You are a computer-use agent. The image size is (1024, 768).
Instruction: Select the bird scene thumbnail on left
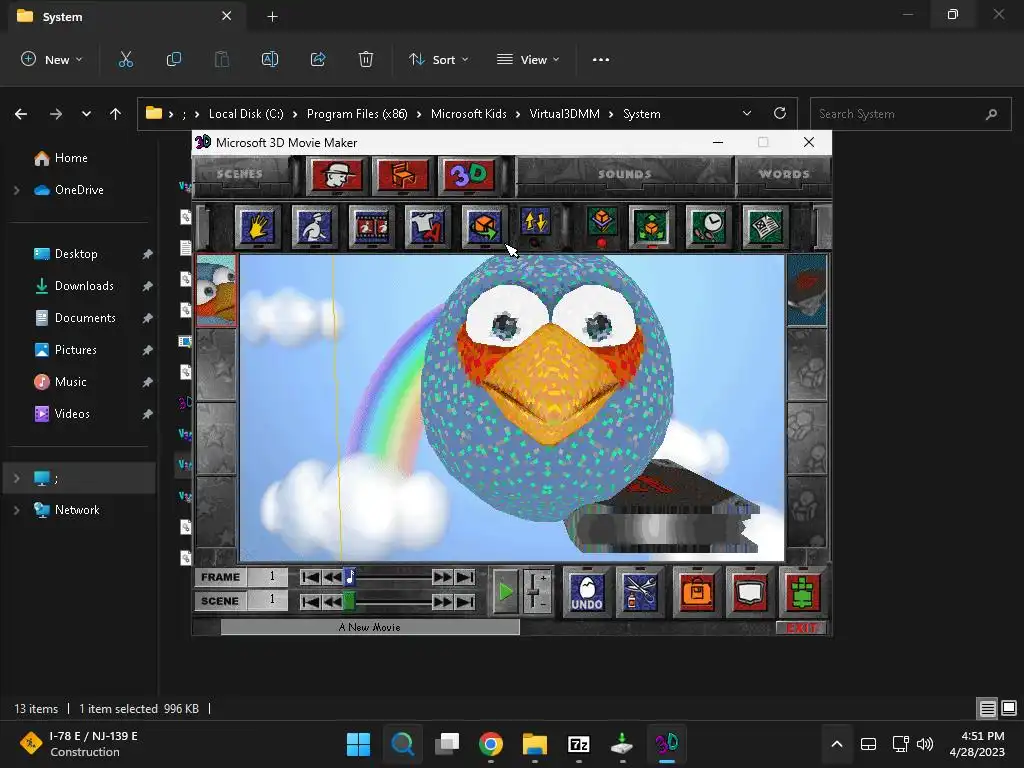(x=216, y=290)
